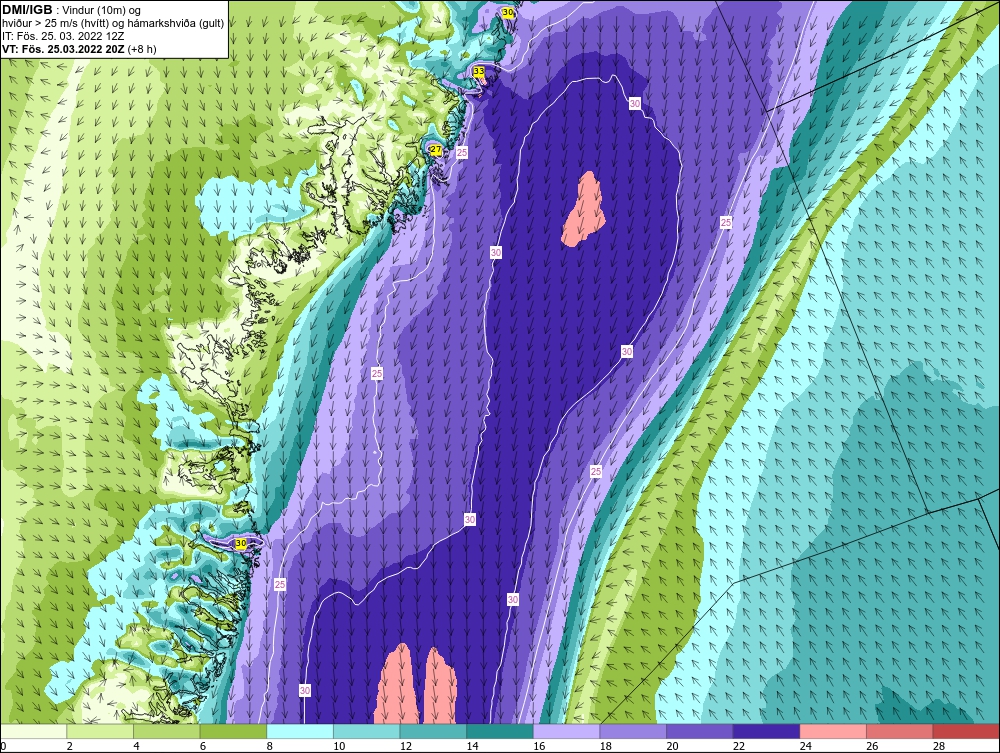Pick the legend scale value "20"

point(672,746)
